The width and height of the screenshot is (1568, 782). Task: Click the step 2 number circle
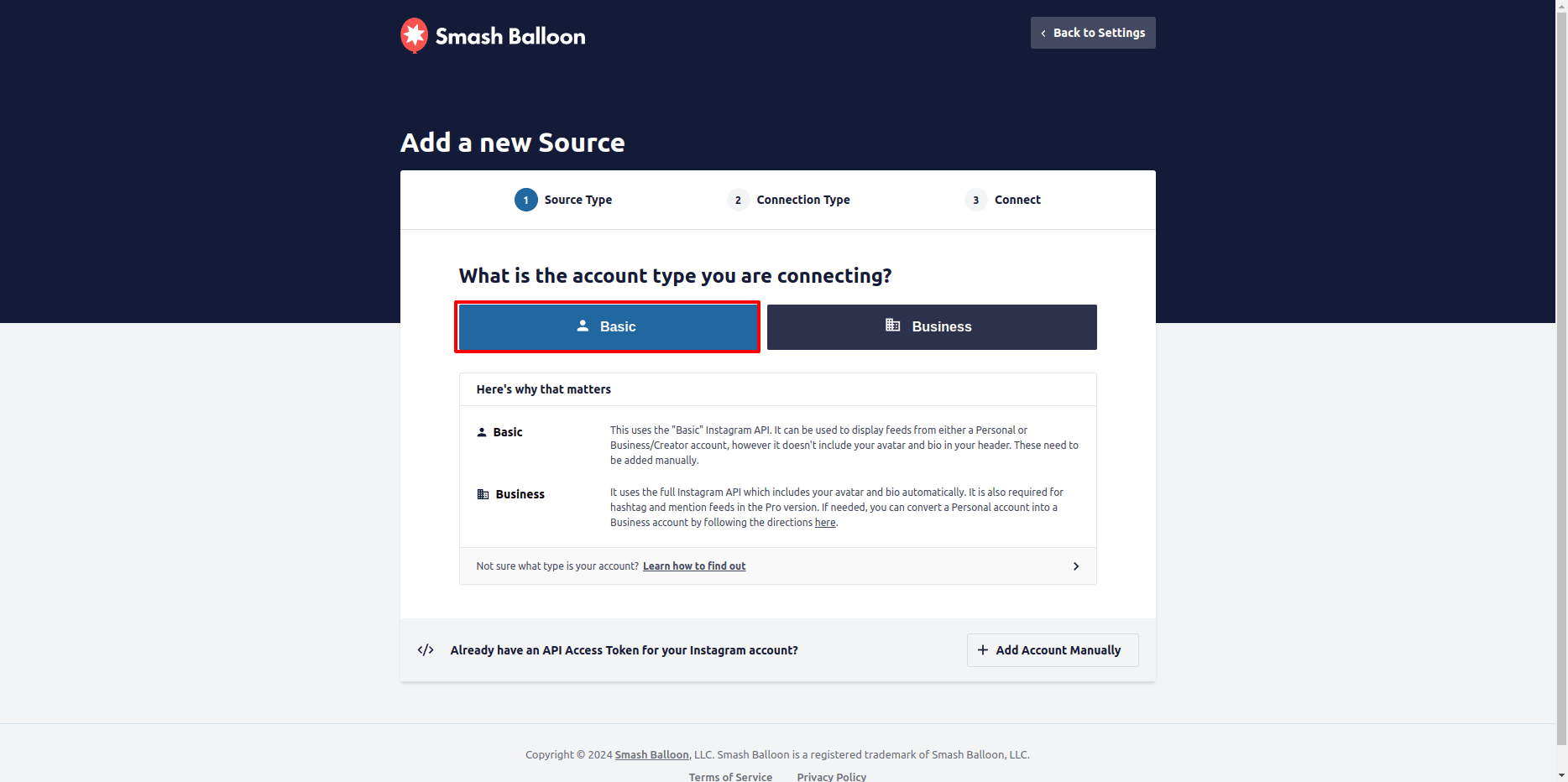coord(738,200)
